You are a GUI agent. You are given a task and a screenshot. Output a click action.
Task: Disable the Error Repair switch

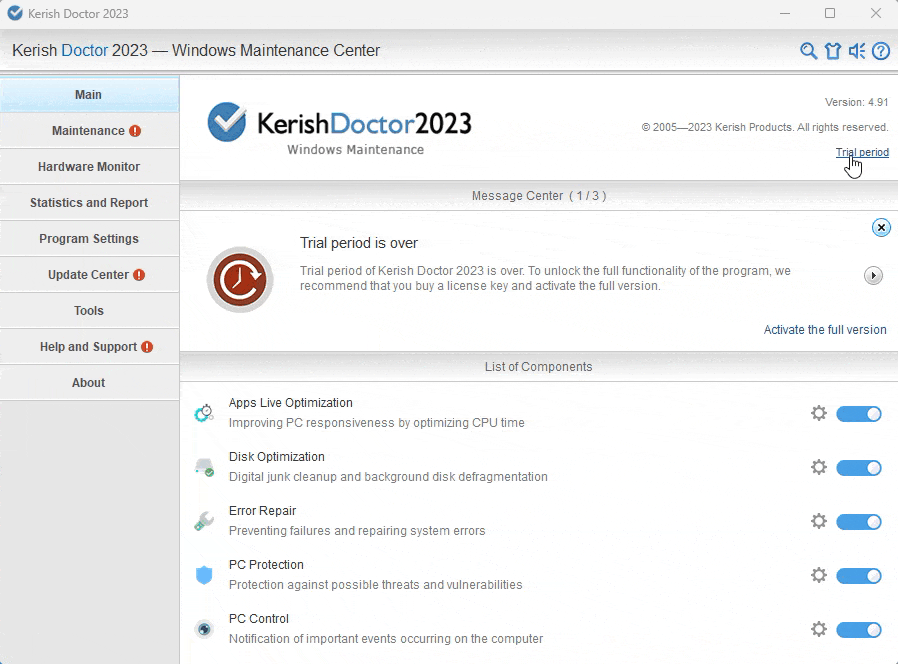coord(858,521)
